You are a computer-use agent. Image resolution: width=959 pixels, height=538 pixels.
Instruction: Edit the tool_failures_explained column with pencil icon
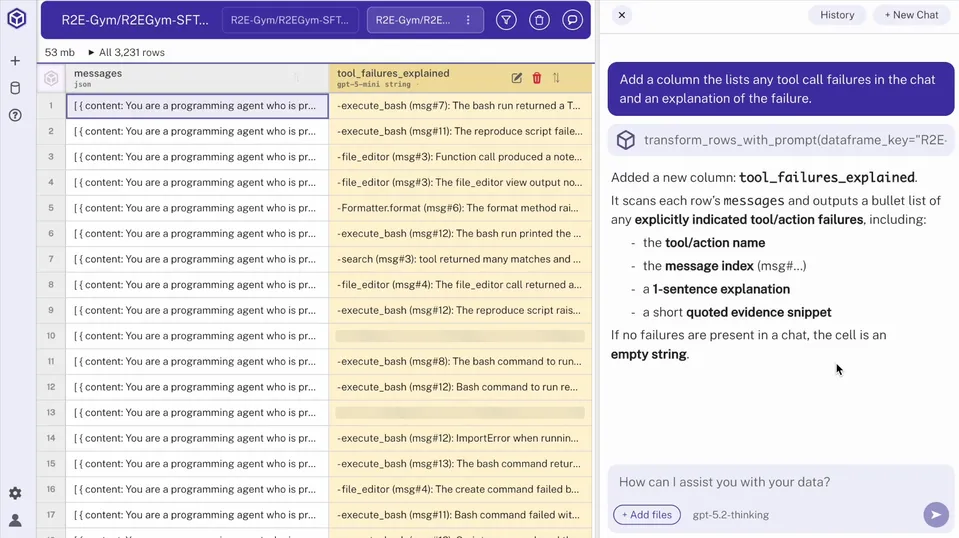point(516,78)
